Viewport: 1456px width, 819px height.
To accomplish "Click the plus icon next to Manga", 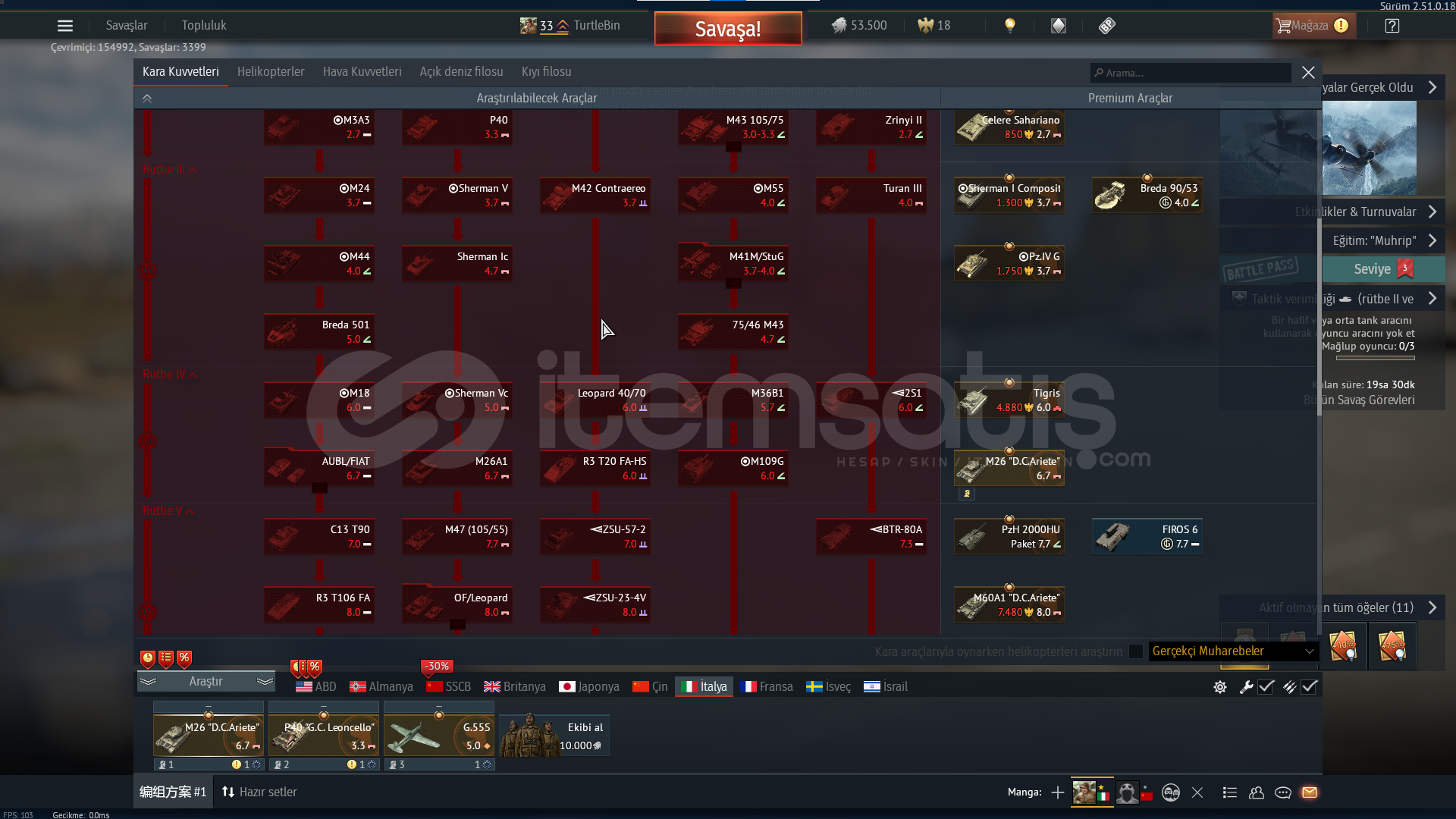I will 1057,792.
